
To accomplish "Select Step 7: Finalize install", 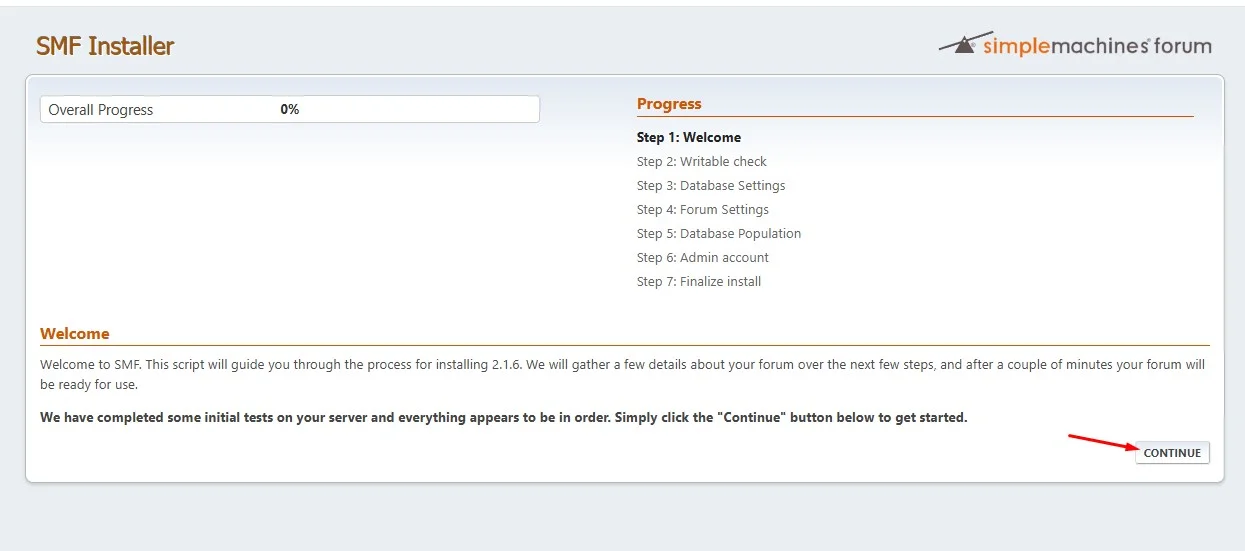I will [699, 281].
